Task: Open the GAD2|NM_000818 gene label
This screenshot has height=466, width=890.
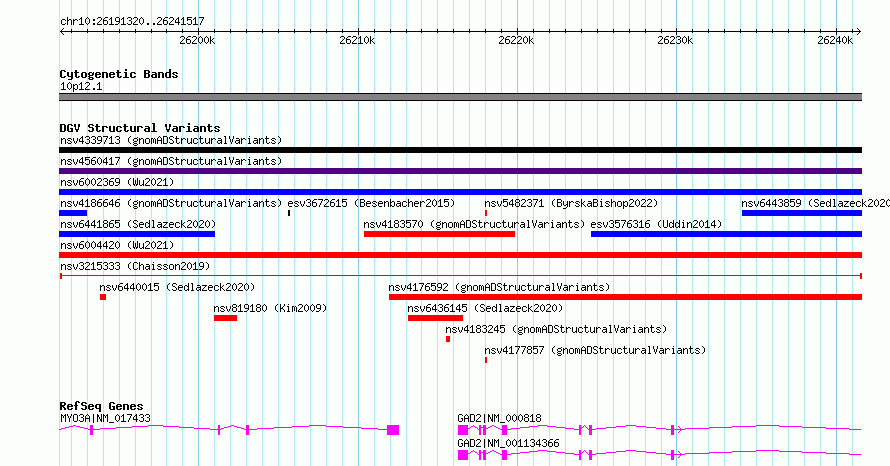Action: pos(499,418)
